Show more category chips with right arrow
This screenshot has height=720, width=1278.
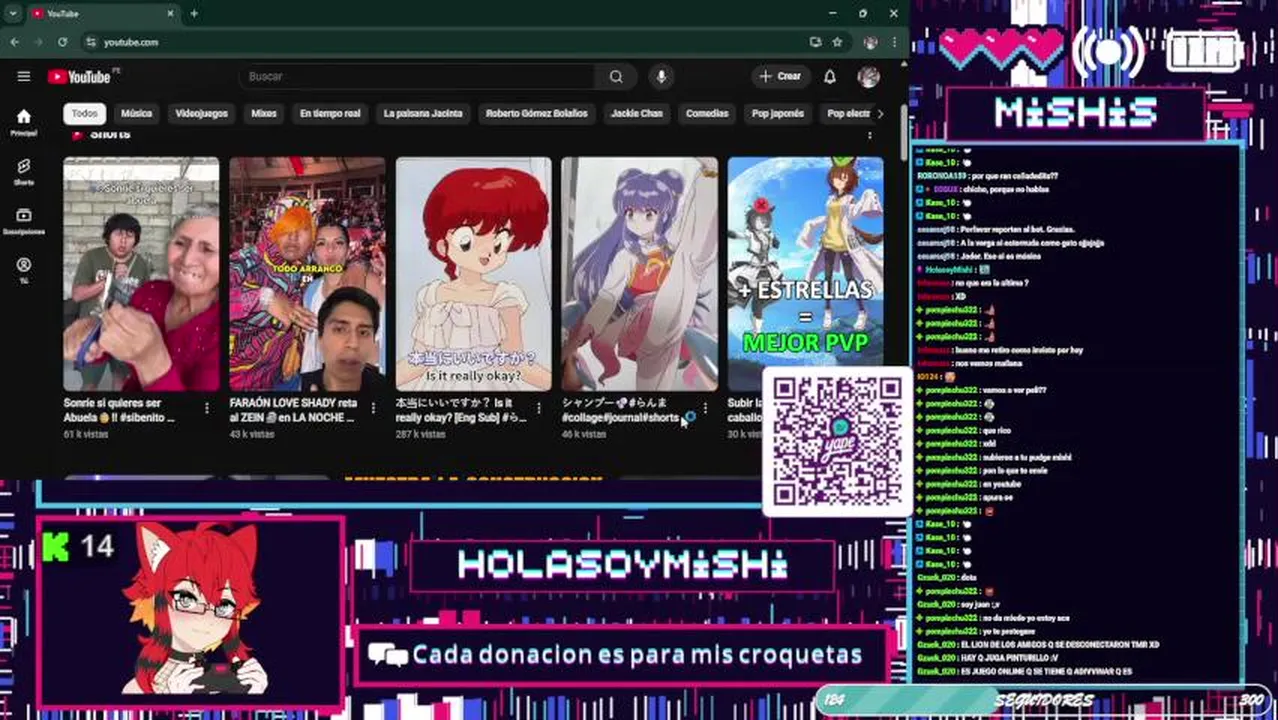tap(879, 114)
